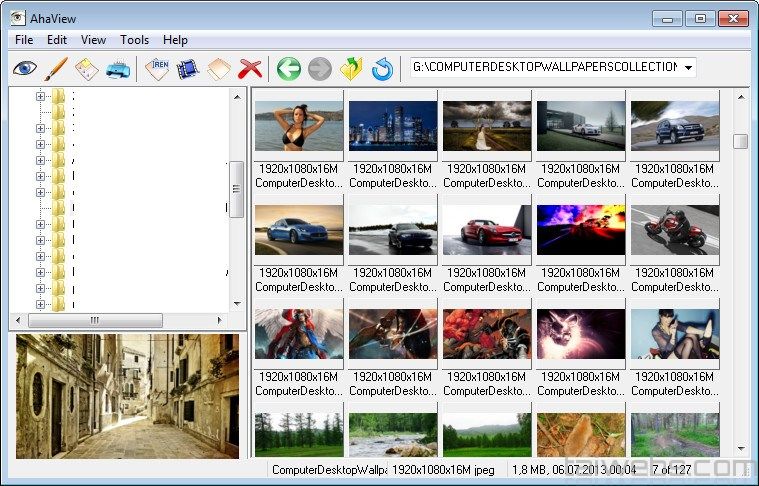
Task: Open the File menu
Action: coord(24,40)
